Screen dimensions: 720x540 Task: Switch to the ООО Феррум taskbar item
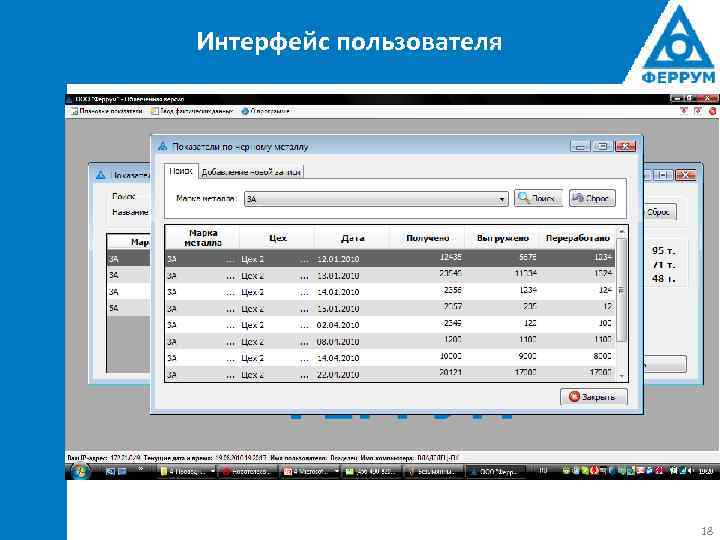(x=494, y=472)
